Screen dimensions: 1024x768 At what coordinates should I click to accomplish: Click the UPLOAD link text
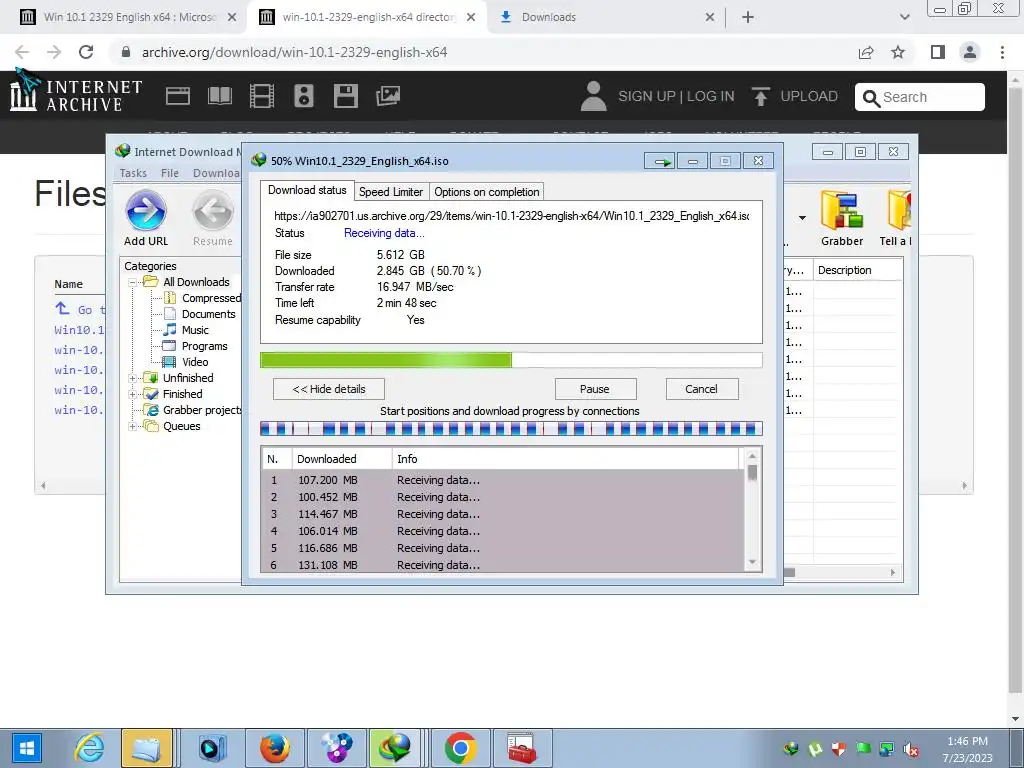click(809, 96)
